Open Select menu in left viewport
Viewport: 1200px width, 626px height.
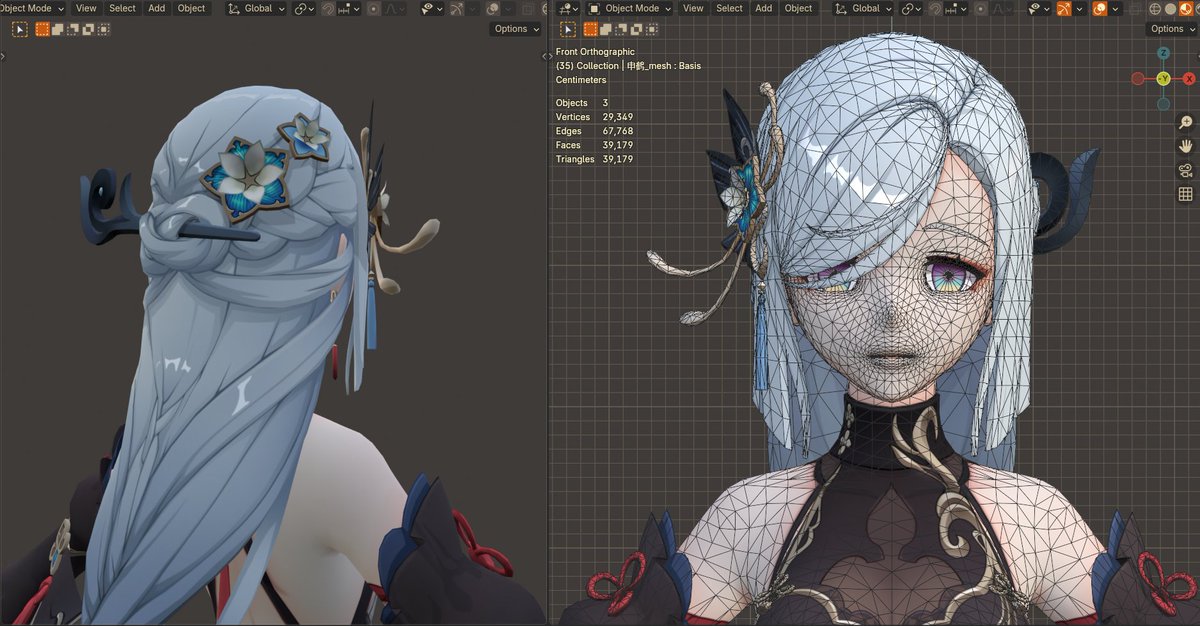[122, 8]
